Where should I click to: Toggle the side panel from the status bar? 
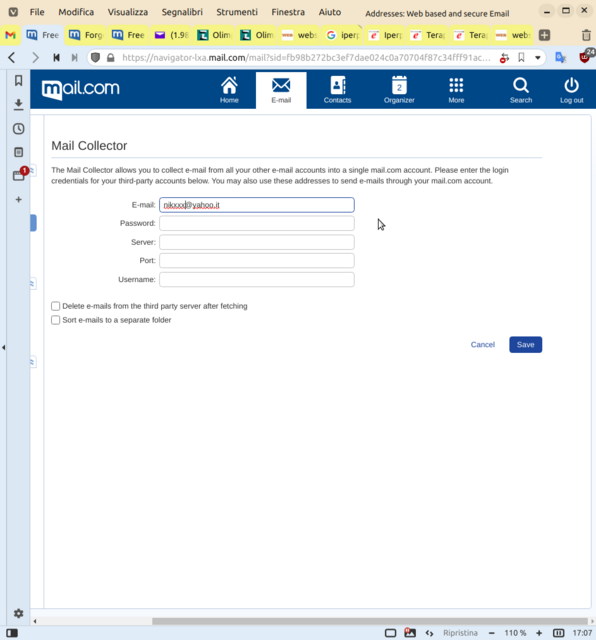(12, 633)
